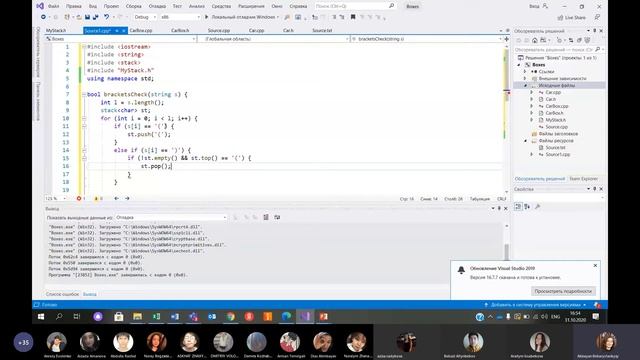Select Source1.cpp in Solution Explorer
The image size is (640, 360).
558,154
